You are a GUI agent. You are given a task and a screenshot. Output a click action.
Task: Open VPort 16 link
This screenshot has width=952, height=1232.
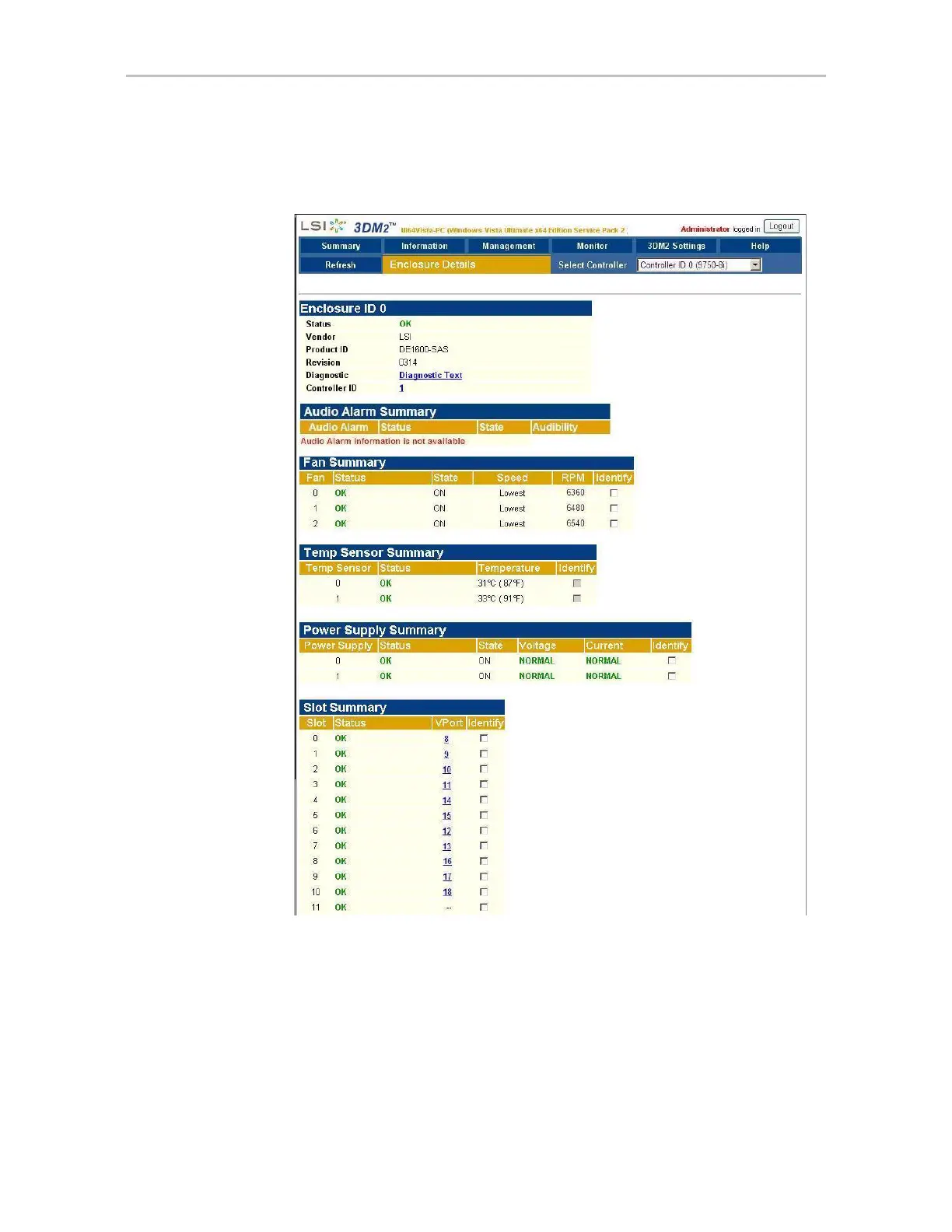click(447, 862)
